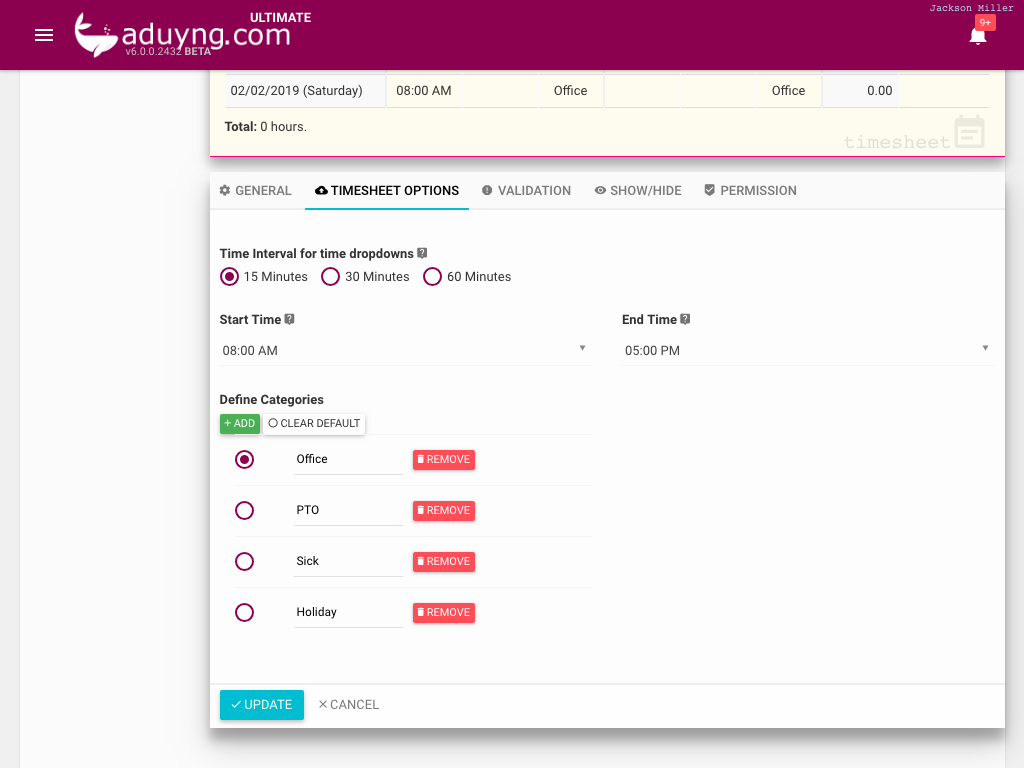
Task: Open the Start Time dropdown
Action: pyautogui.click(x=400, y=350)
